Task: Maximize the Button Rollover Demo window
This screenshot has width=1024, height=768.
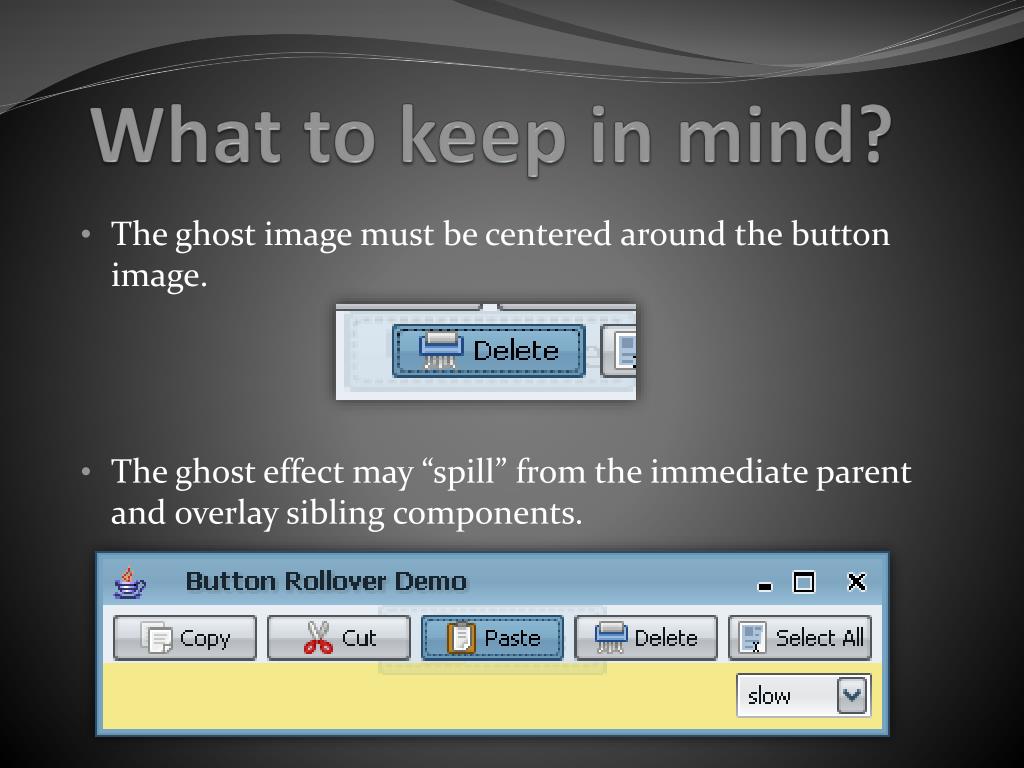Action: (x=804, y=581)
